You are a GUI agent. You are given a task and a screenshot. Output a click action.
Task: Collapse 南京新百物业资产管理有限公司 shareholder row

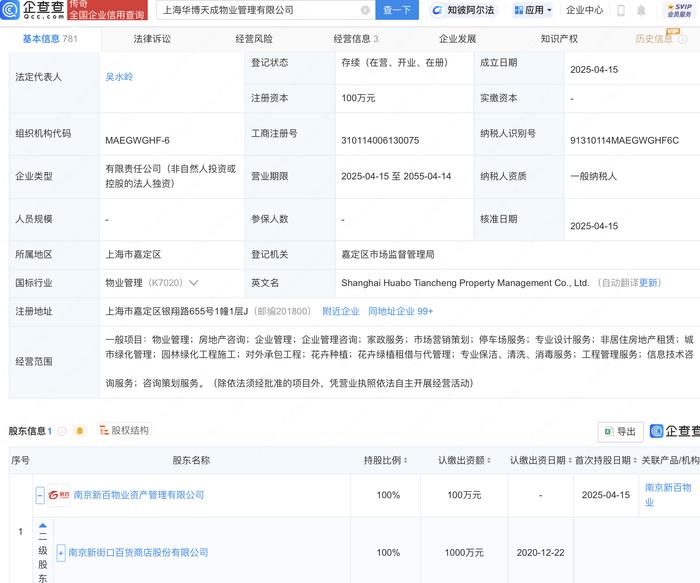(x=40, y=495)
